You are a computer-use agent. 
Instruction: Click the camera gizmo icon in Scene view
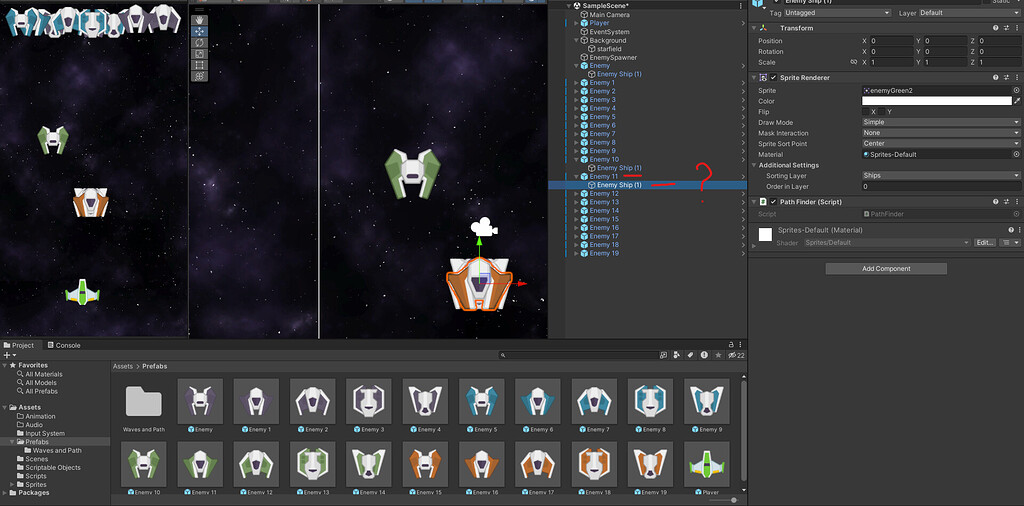484,227
